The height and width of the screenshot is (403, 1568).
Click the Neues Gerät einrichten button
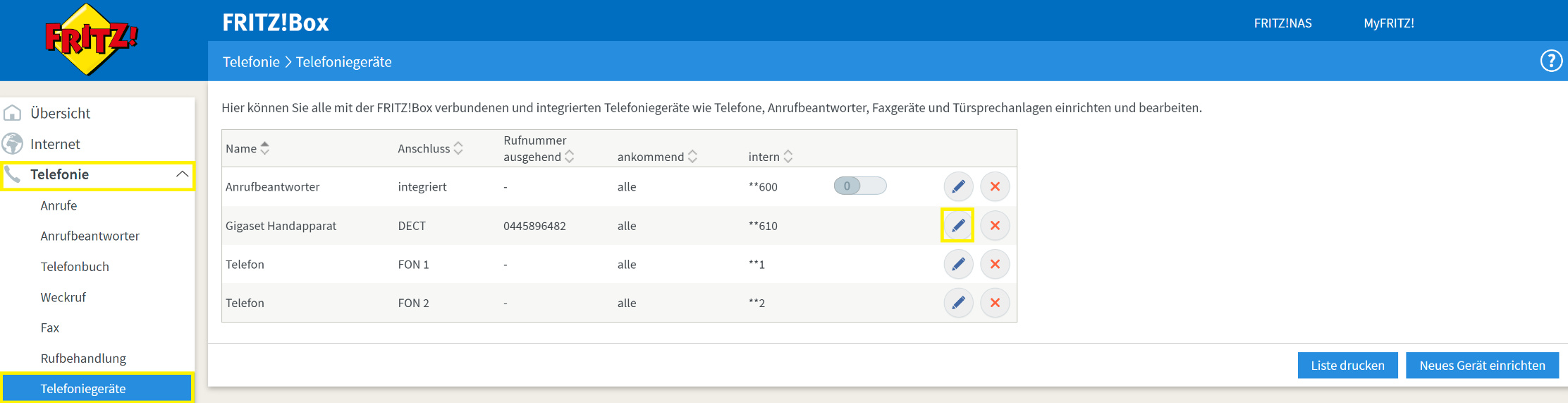1482,366
